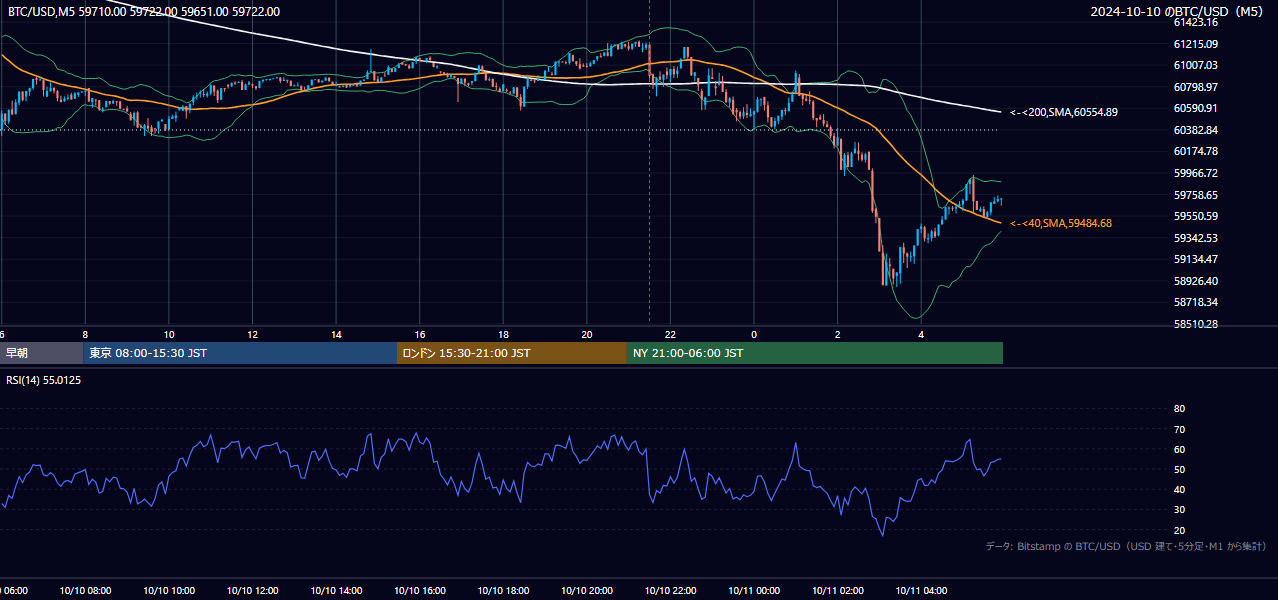The image size is (1278, 600).
Task: Click the RSI level 20 label
Action: coord(1179,530)
